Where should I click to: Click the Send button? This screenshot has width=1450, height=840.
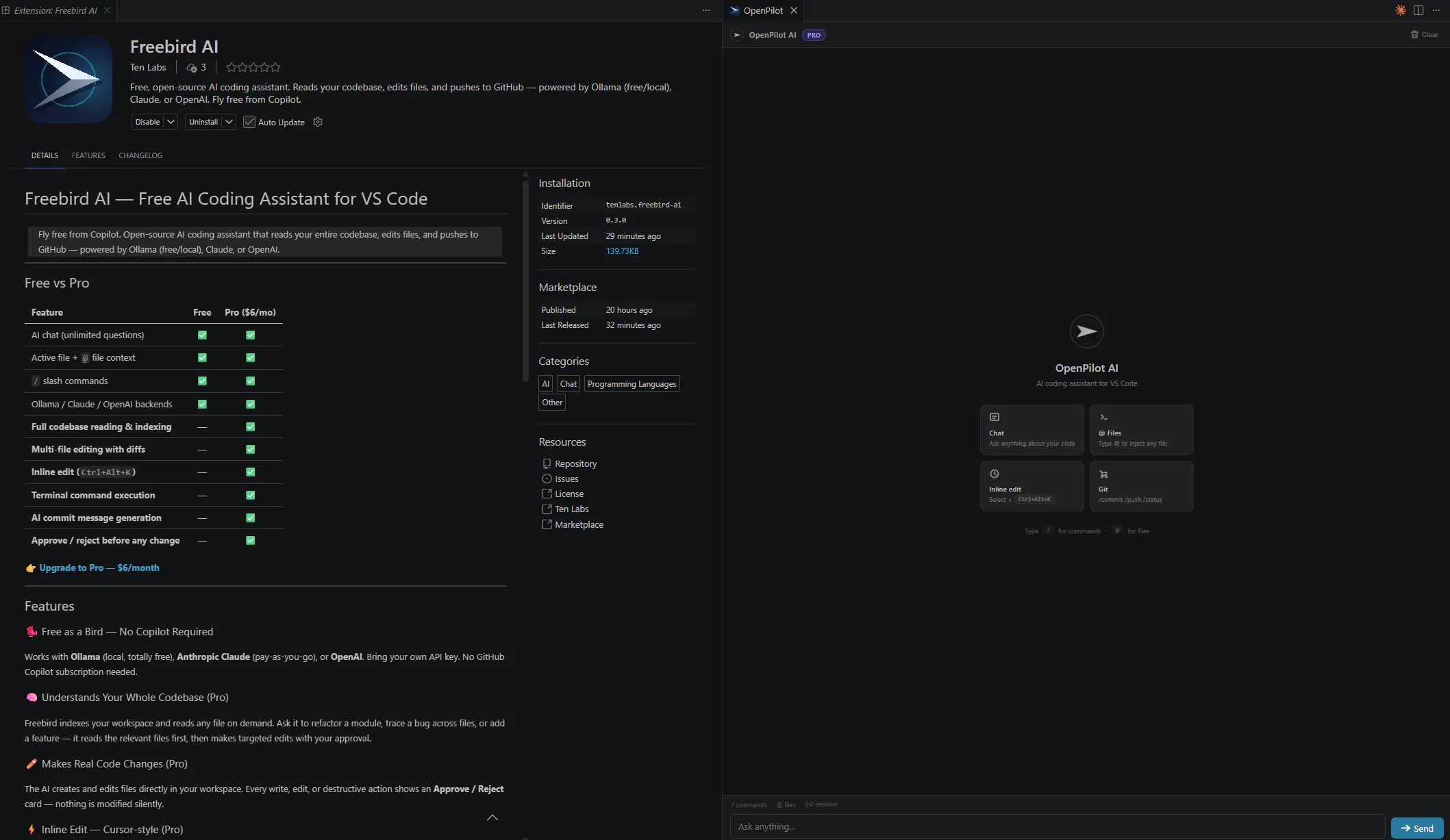(x=1417, y=828)
